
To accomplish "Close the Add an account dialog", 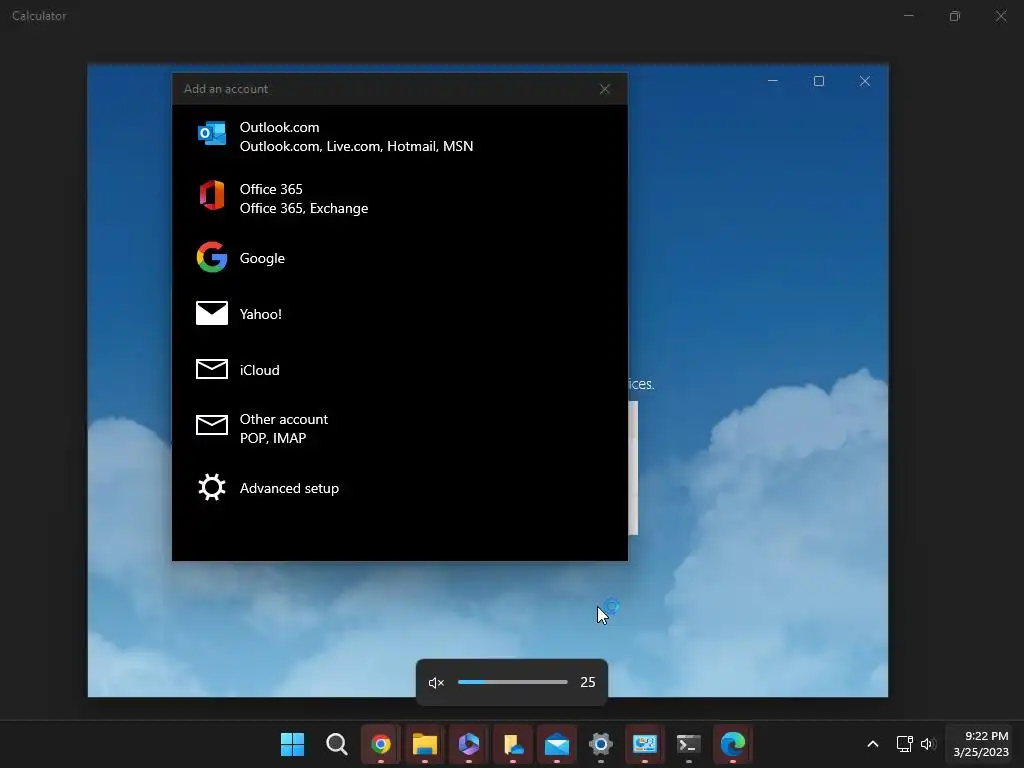I will (605, 89).
